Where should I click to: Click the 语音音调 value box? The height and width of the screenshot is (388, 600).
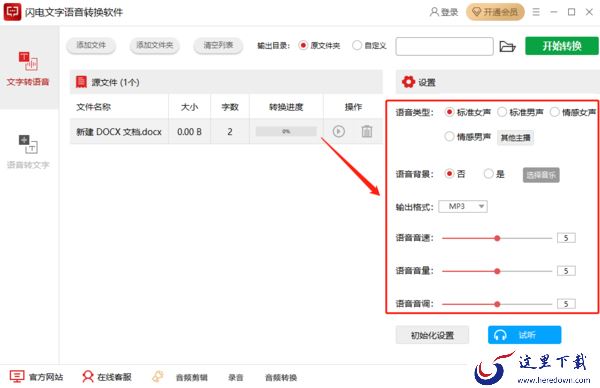click(566, 304)
